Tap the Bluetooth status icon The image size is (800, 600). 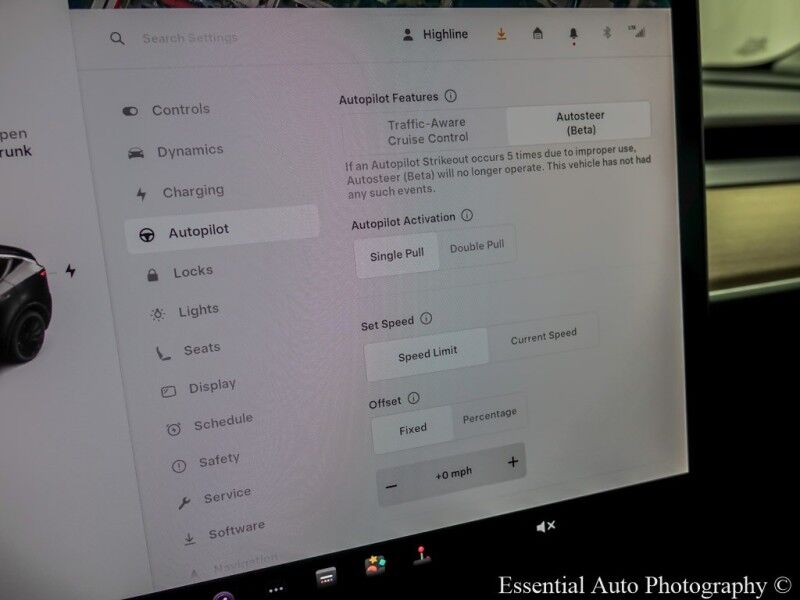tap(607, 33)
